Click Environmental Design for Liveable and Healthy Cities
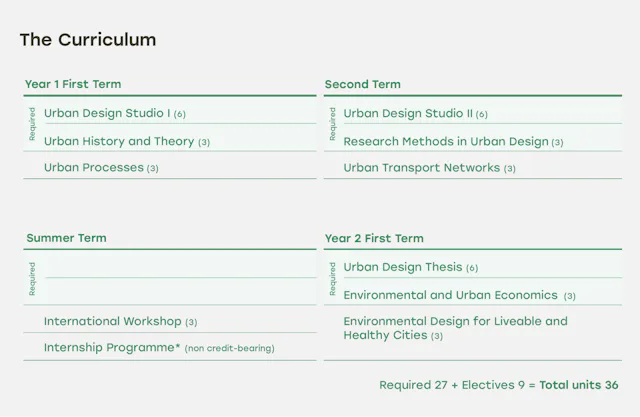This screenshot has width=640, height=417. (x=454, y=328)
